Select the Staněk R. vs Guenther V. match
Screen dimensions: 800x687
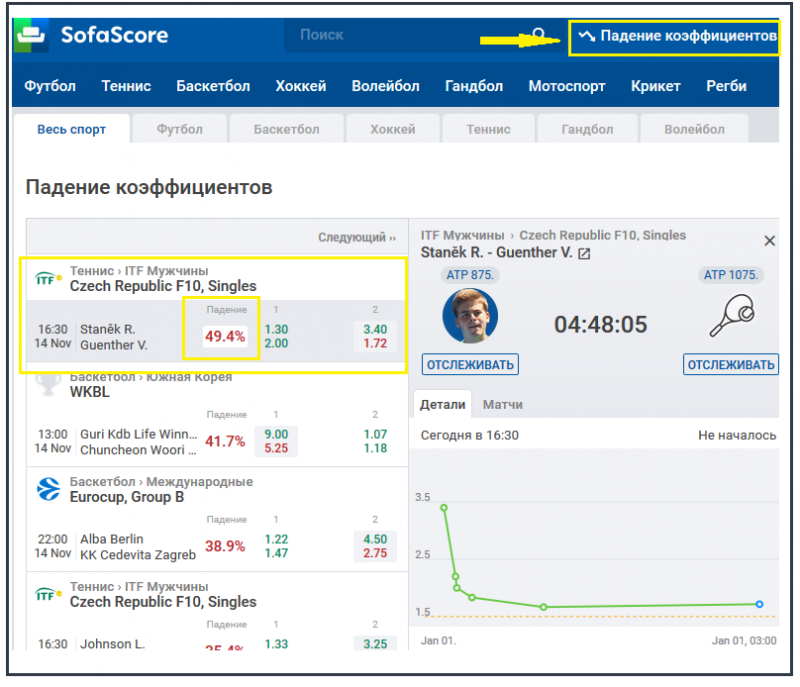(x=216, y=332)
